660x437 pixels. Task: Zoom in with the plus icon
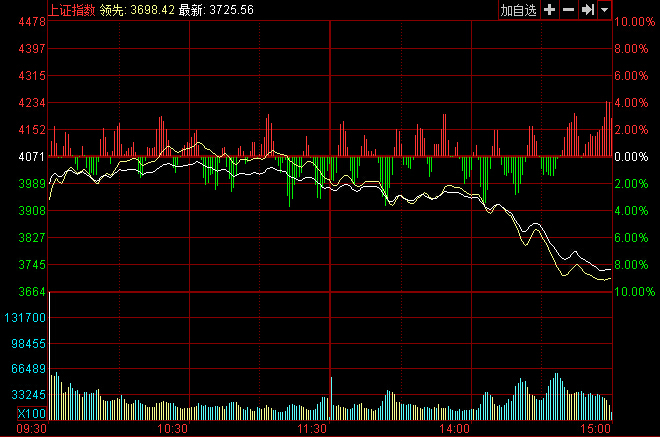coord(549,9)
